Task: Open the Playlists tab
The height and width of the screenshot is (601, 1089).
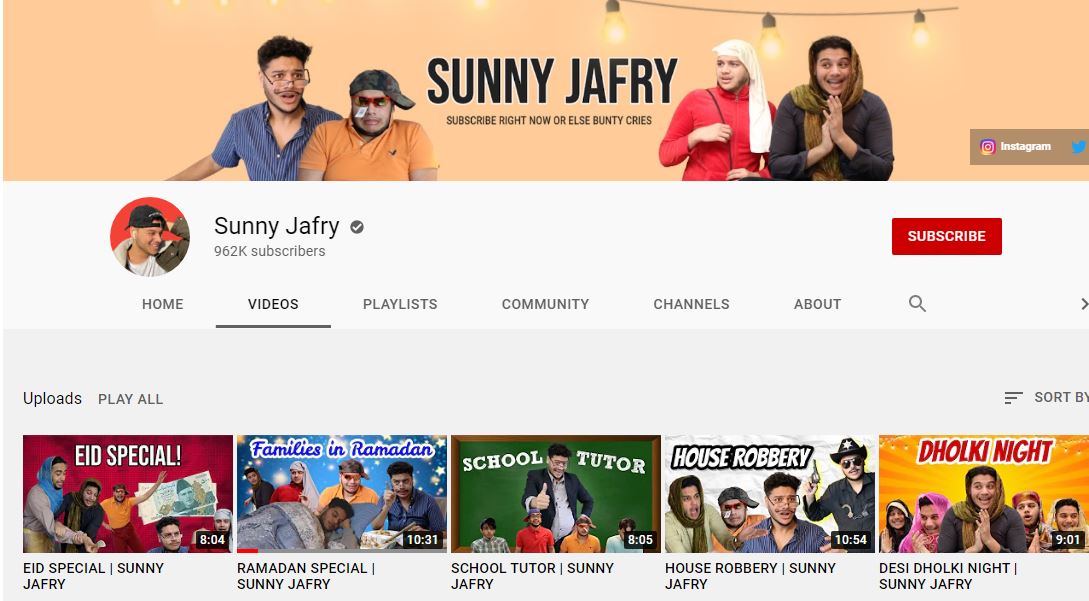Action: [x=400, y=304]
